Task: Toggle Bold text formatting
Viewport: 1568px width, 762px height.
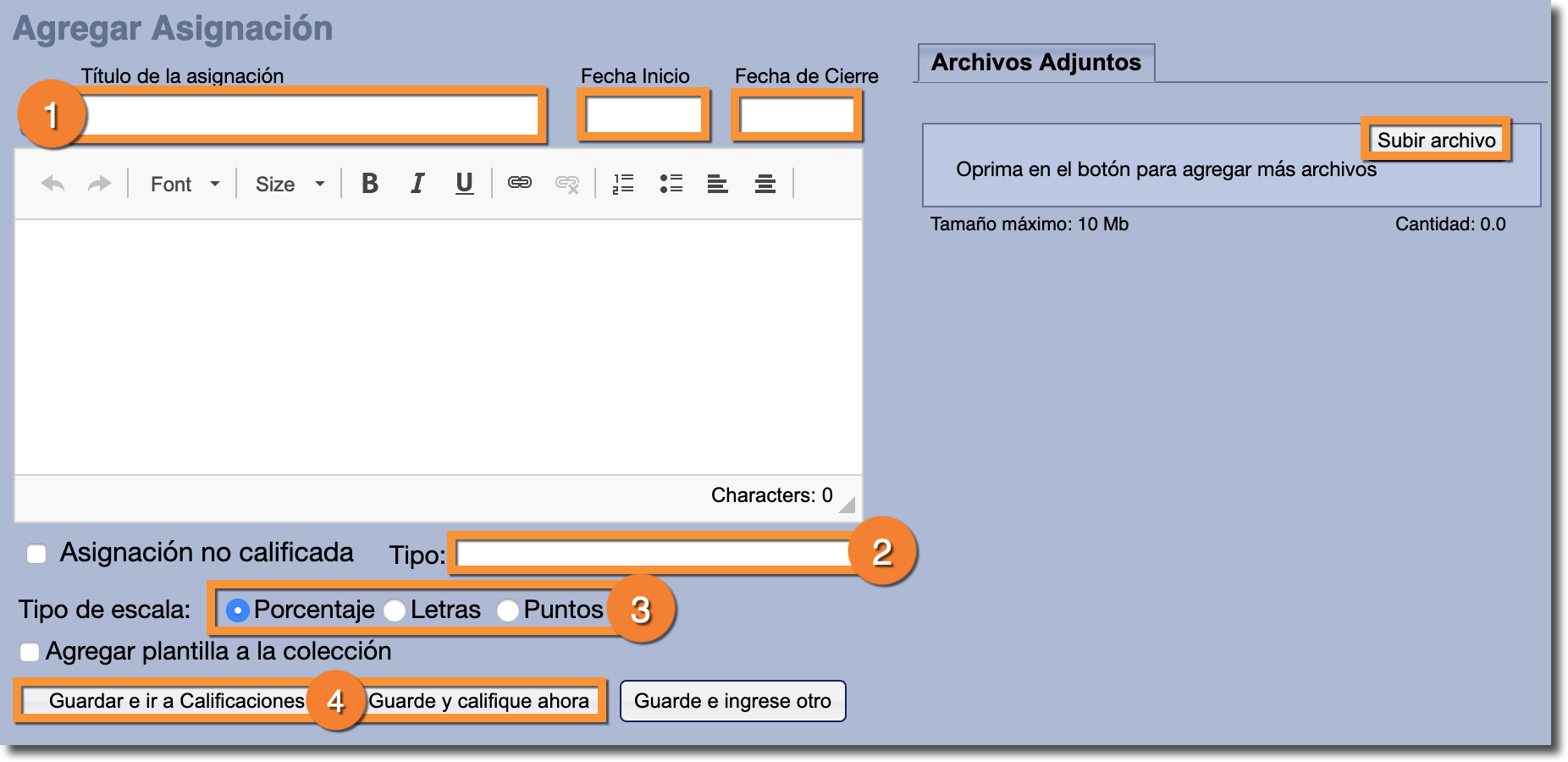Action: [x=370, y=184]
